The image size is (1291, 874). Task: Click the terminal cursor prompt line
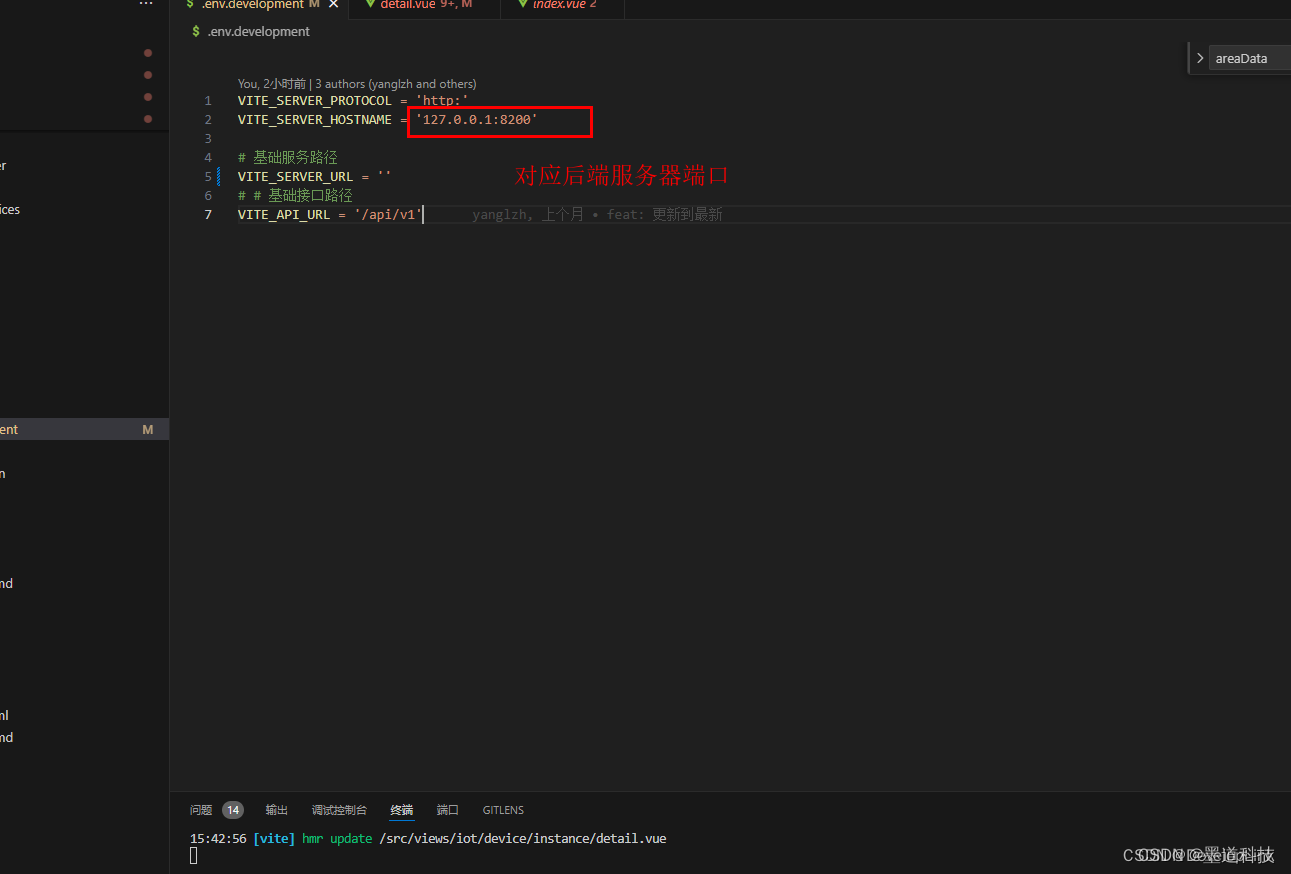(x=194, y=856)
